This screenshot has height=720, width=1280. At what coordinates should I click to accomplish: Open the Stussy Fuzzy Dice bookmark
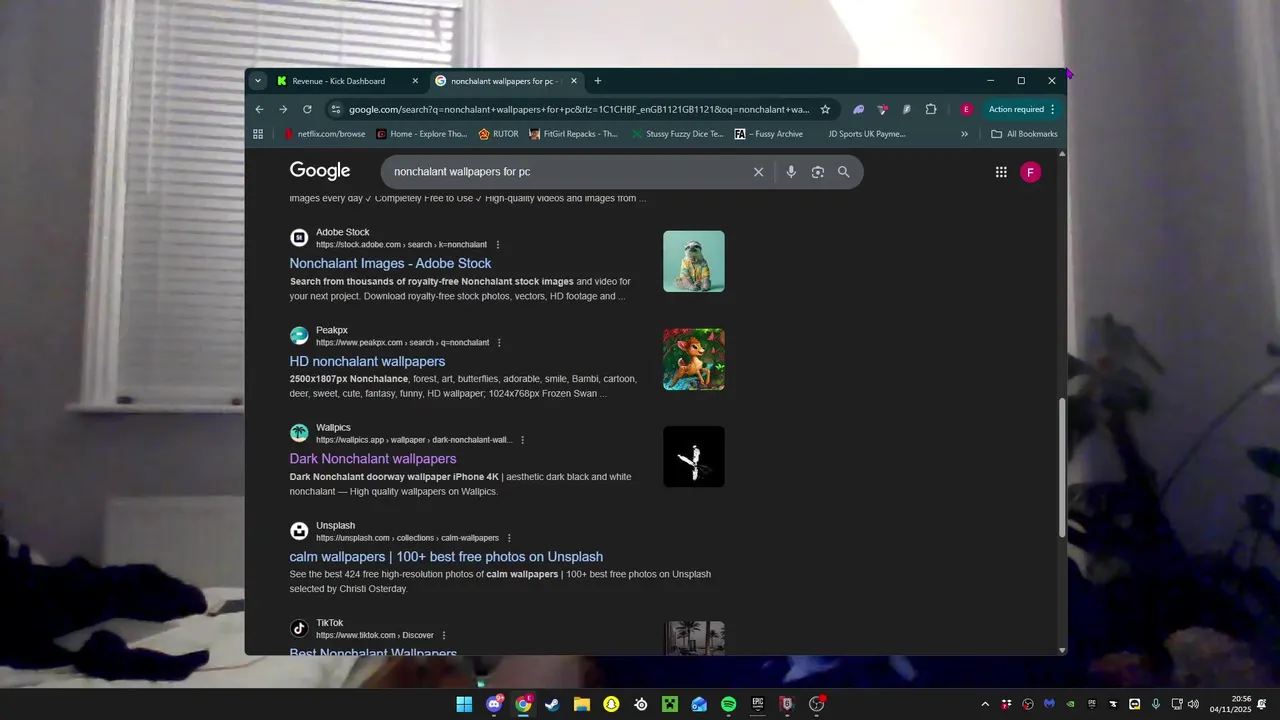click(x=678, y=133)
